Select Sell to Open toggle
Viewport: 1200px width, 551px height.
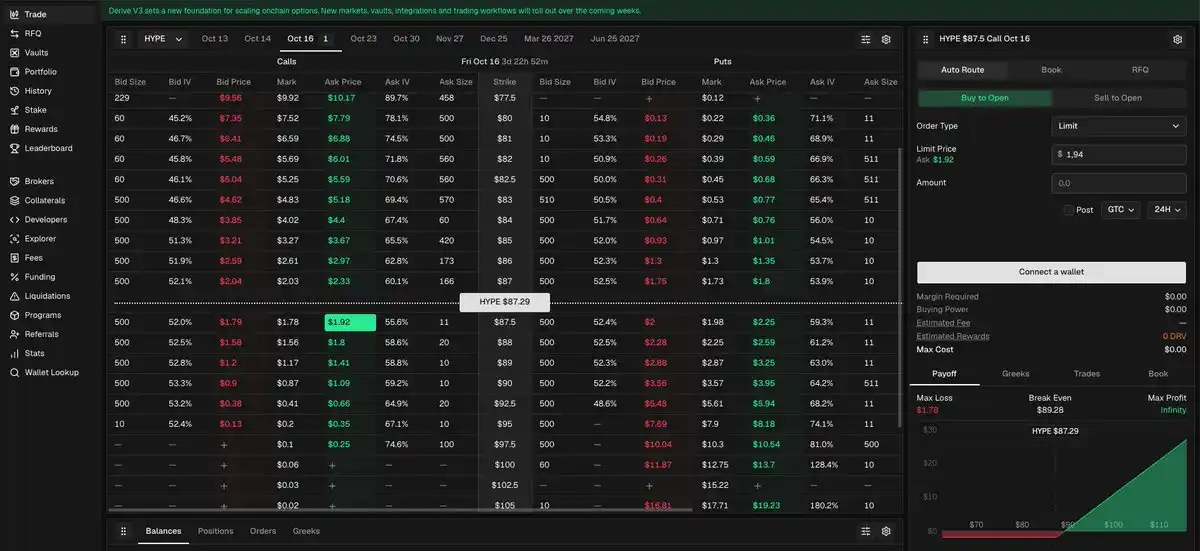click(x=1118, y=98)
